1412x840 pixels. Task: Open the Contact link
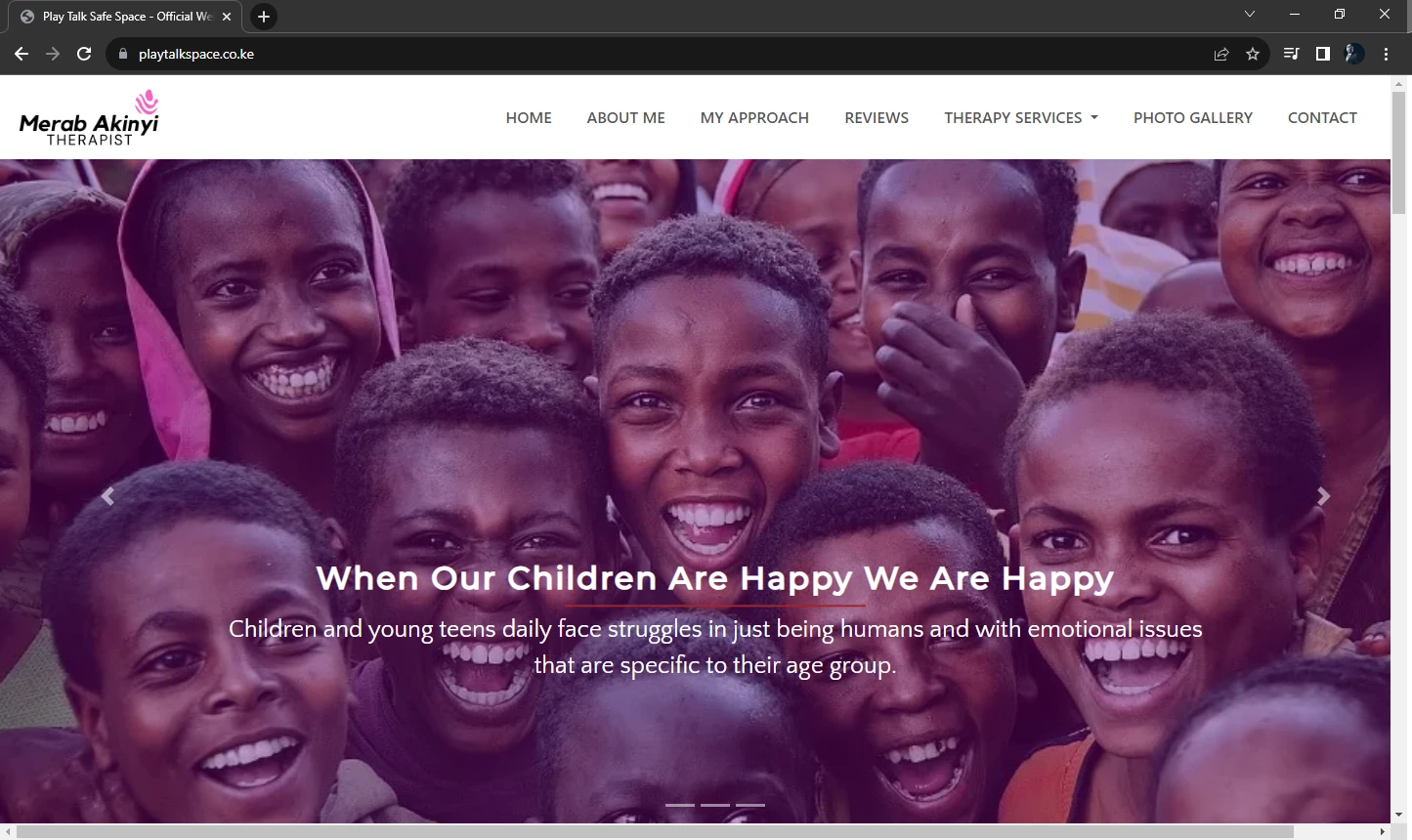[x=1322, y=117]
